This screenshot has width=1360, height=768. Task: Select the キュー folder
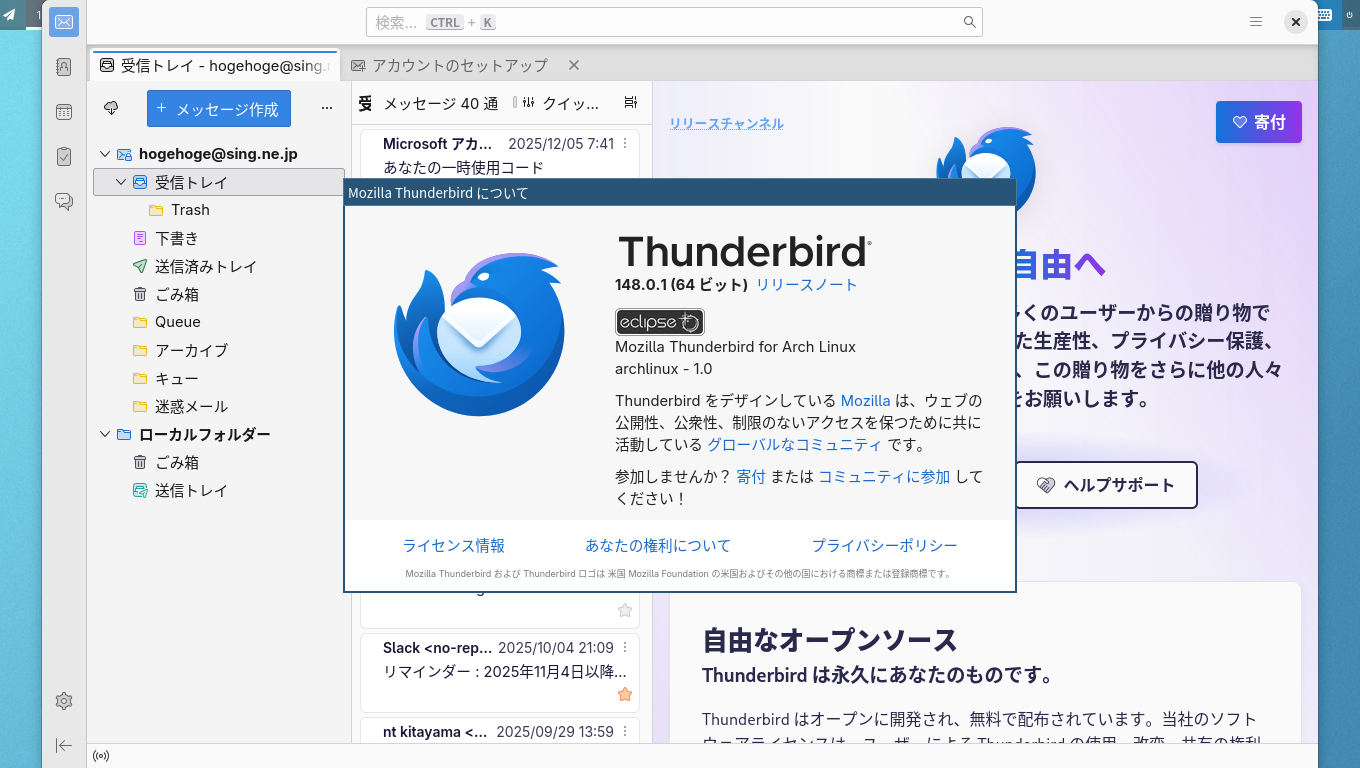pos(219,378)
